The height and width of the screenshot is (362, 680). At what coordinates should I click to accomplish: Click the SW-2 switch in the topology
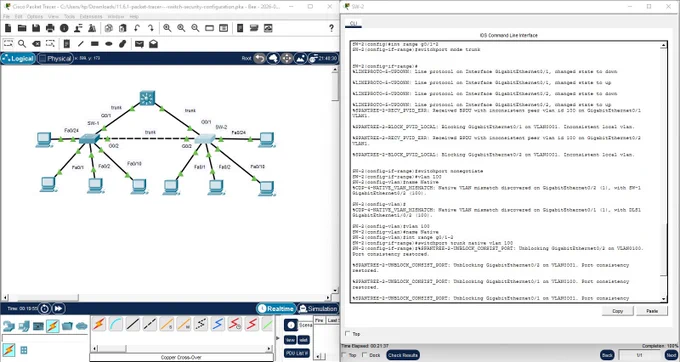pos(205,139)
